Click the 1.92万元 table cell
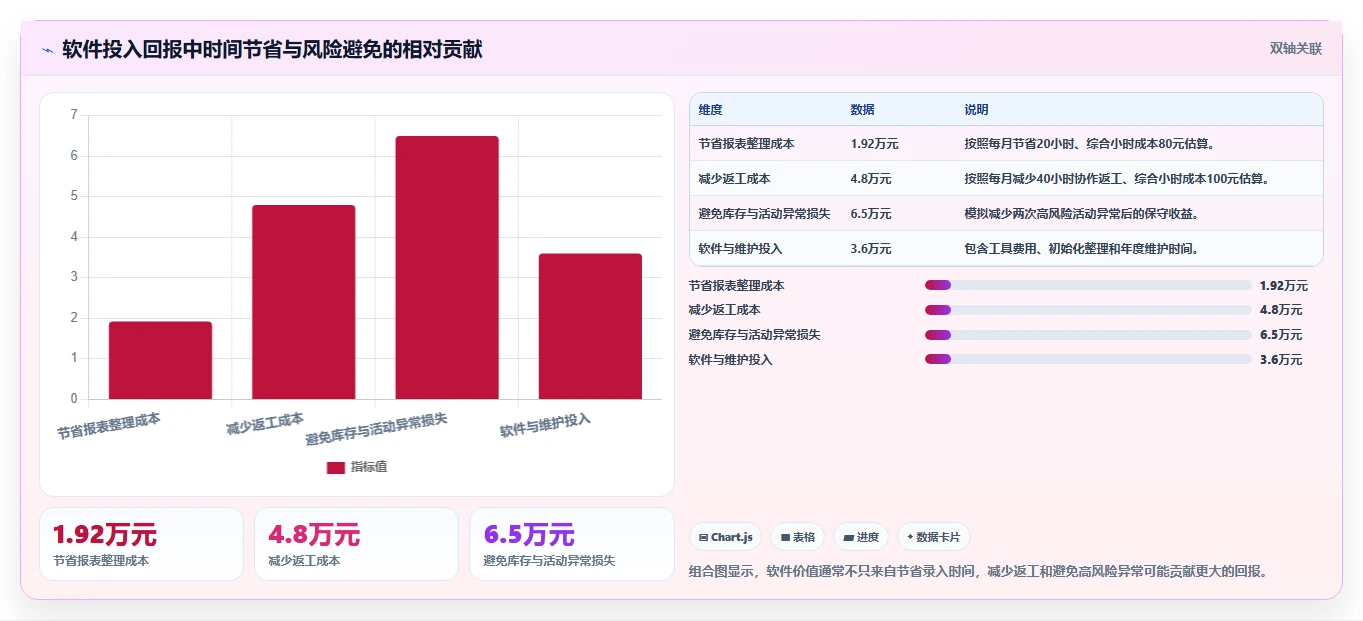Viewport: 1363px width, 621px height. [x=875, y=144]
